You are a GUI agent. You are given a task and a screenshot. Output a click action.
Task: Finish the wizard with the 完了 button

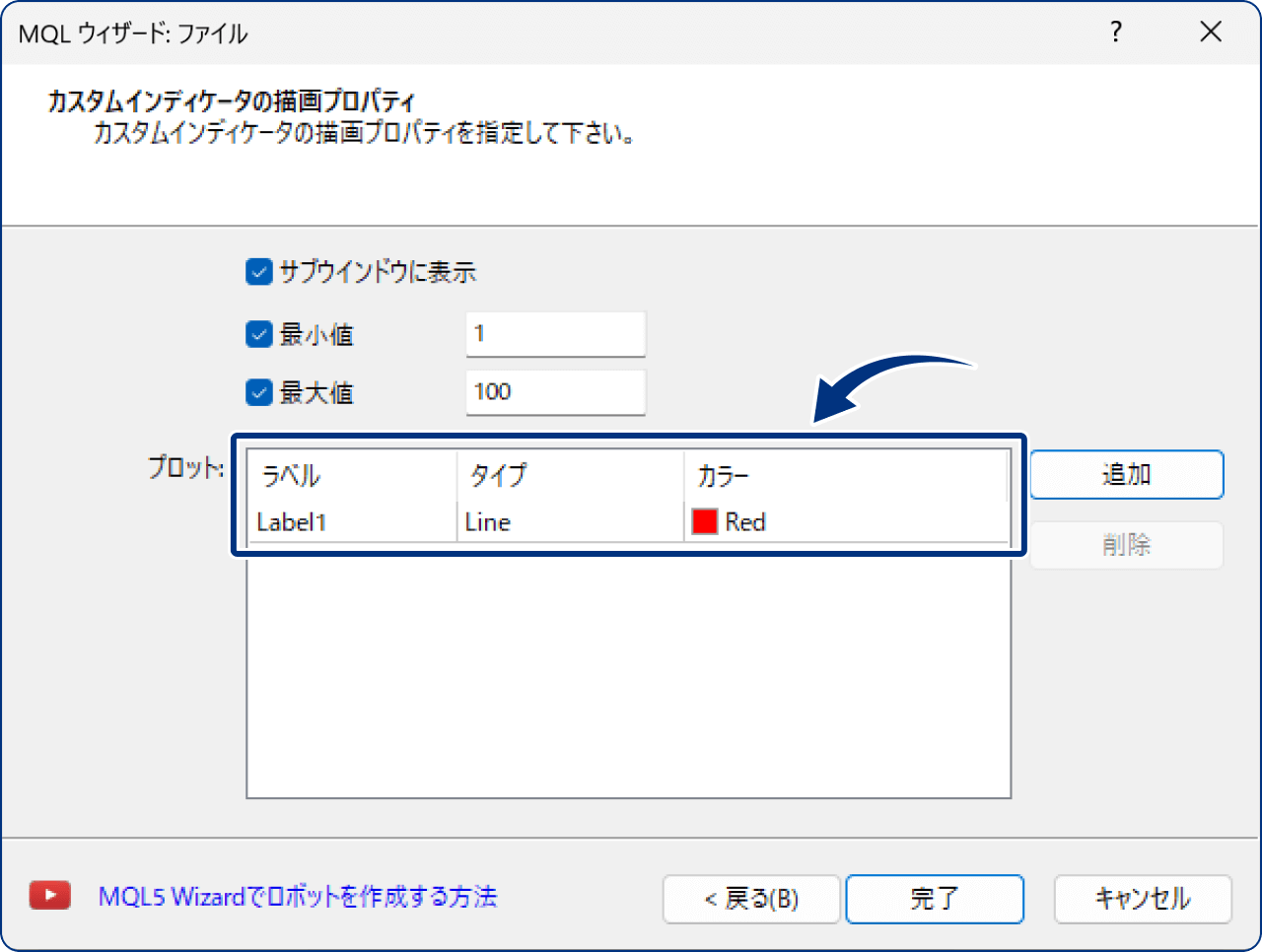click(x=935, y=899)
